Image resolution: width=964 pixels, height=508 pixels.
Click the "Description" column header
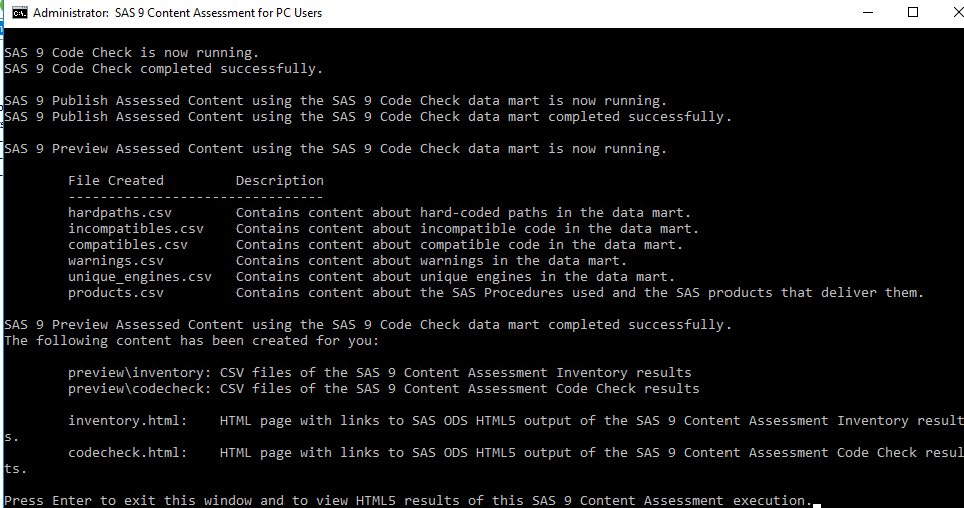279,181
